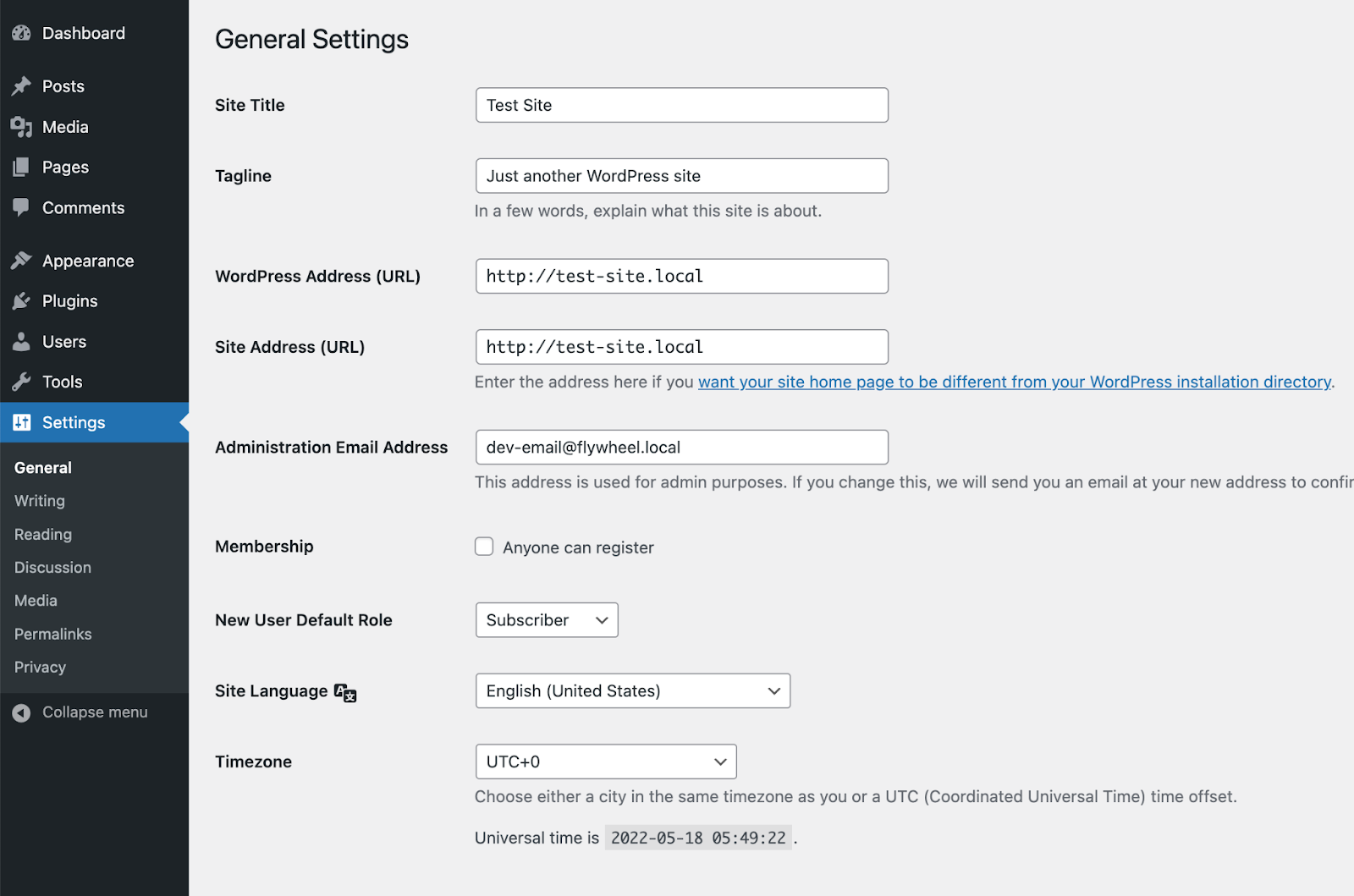Click into the Site Title field
The height and width of the screenshot is (896, 1354).
click(x=681, y=105)
